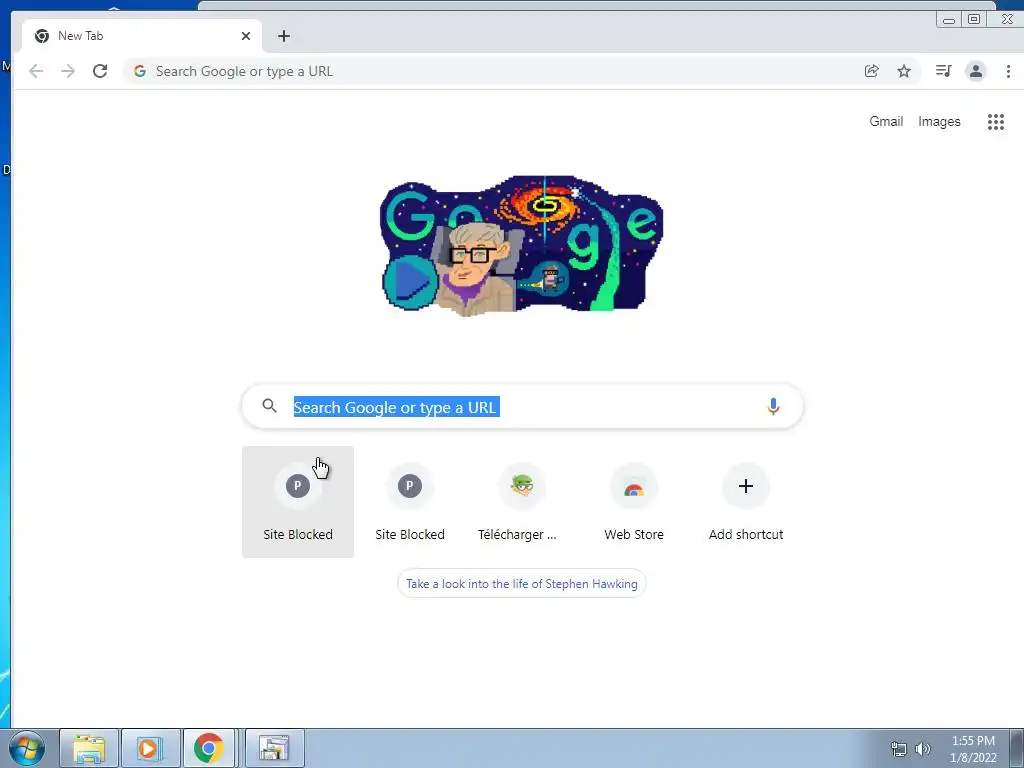This screenshot has width=1024, height=768.
Task: Open a new tab with plus button
Action: tap(283, 36)
